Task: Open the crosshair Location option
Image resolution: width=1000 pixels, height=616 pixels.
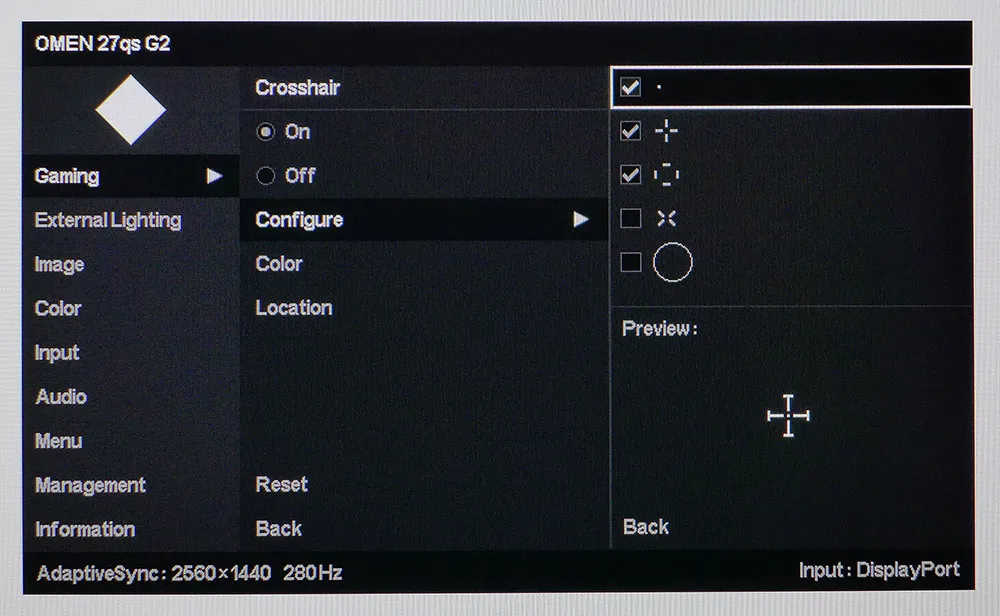Action: (x=294, y=308)
